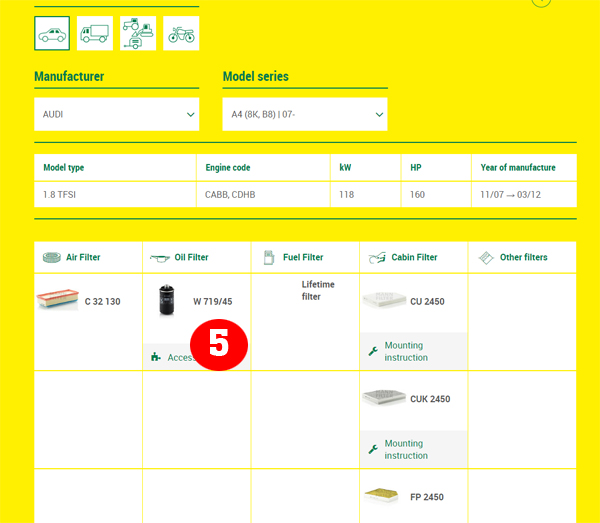The height and width of the screenshot is (523, 600).
Task: Click the Oil Filter oil can icon
Action: point(160,258)
